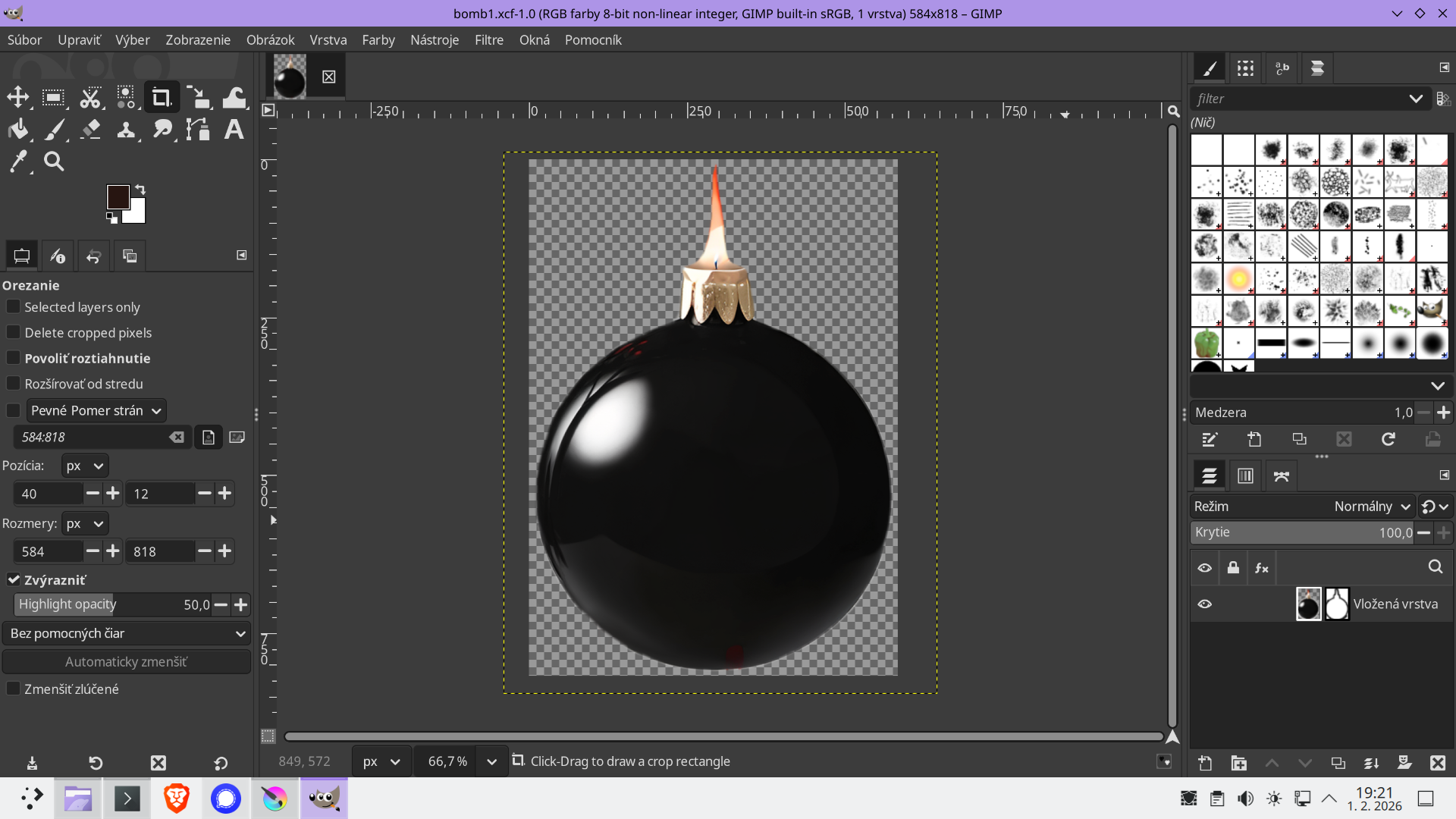Uncheck the Zvýrazniť checkbox

click(x=13, y=579)
